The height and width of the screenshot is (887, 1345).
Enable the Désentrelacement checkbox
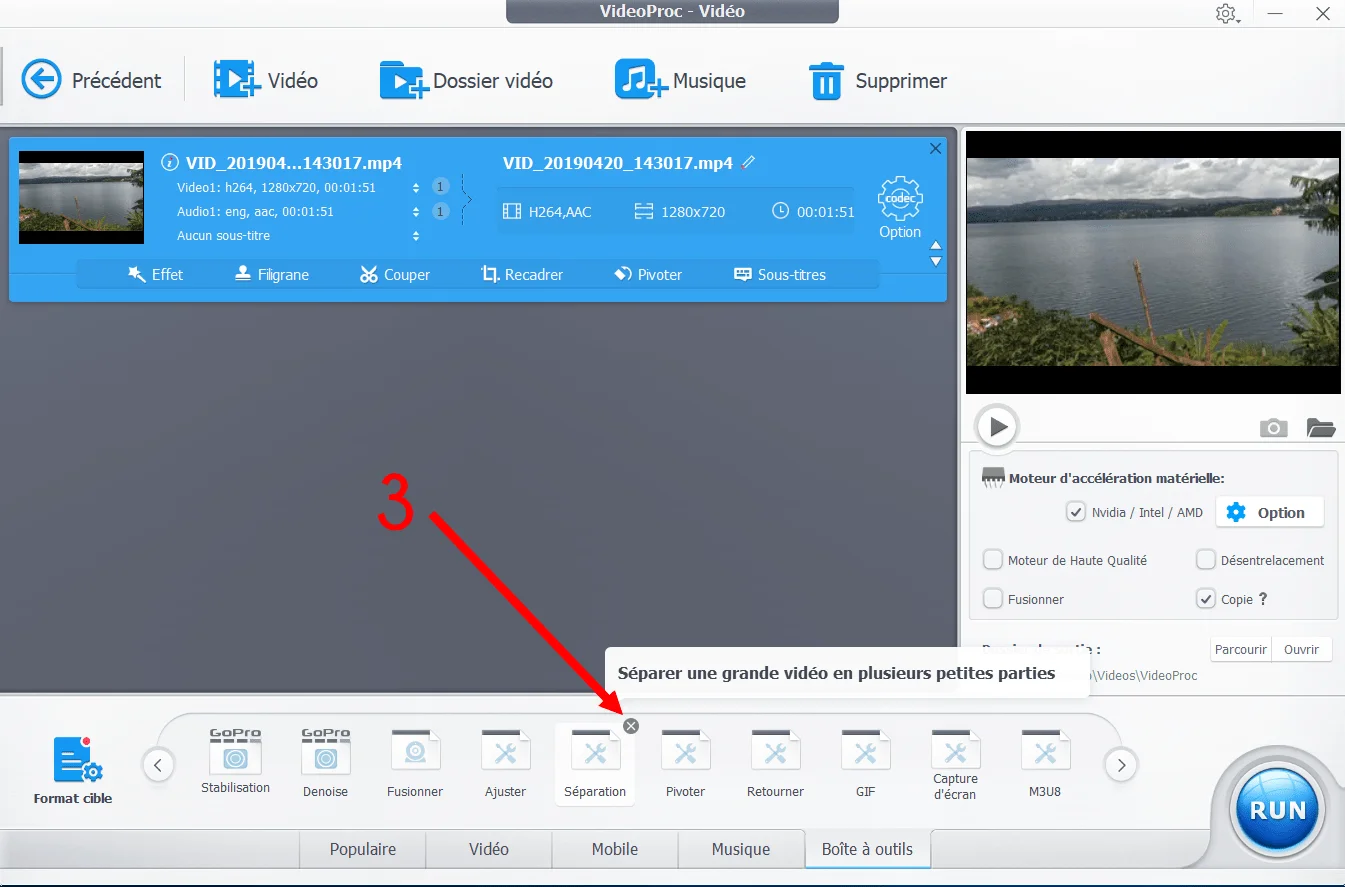pyautogui.click(x=1206, y=560)
